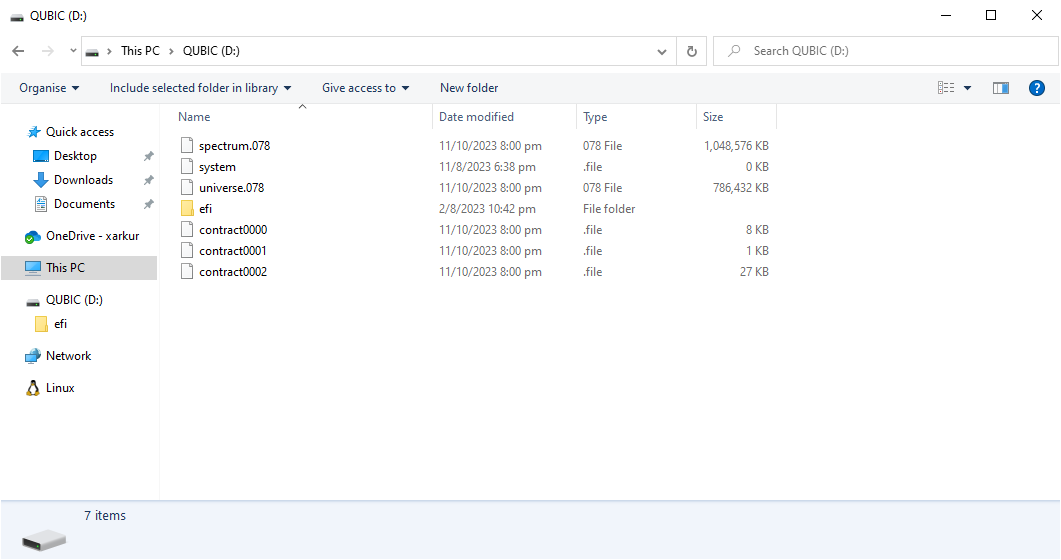Click the contract0002 file name
Screen dimensions: 1061x560
[233, 271]
